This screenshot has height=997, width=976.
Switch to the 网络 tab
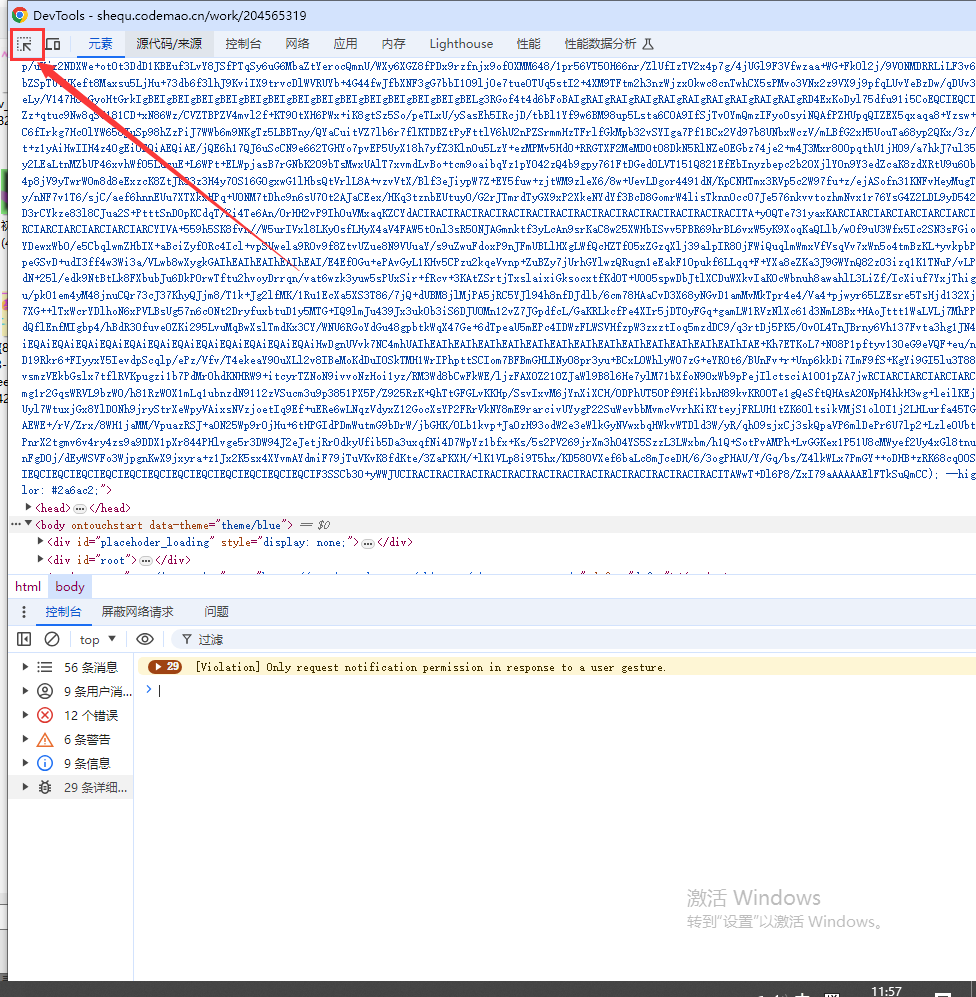(297, 44)
